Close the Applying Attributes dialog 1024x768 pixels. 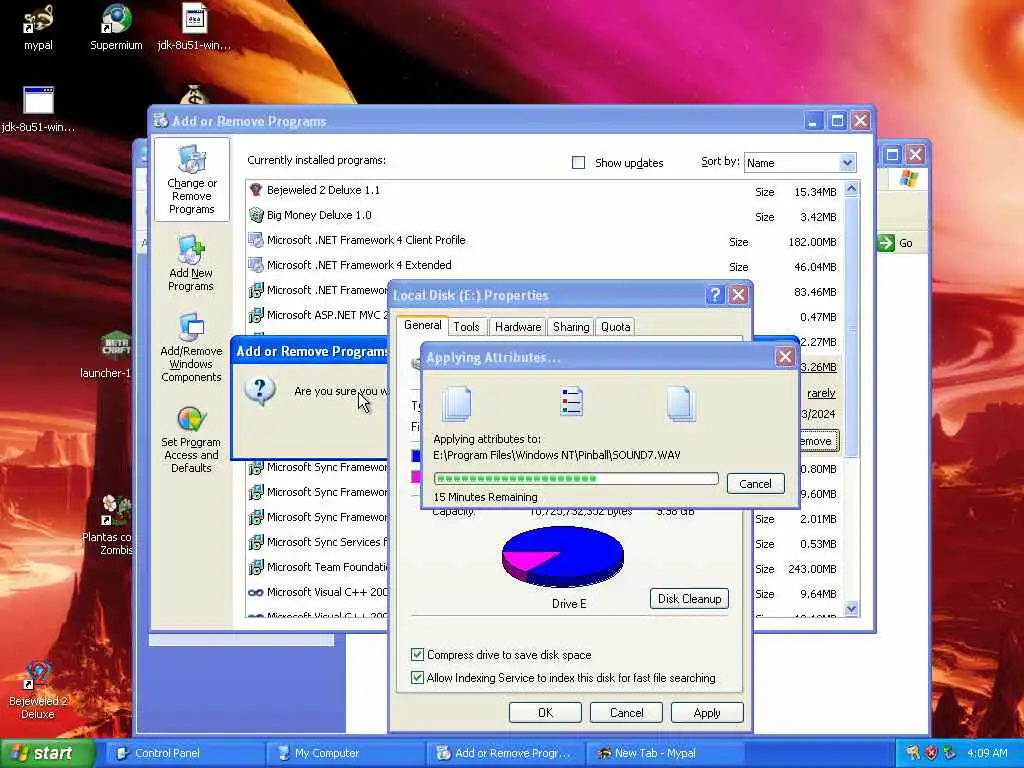784,357
